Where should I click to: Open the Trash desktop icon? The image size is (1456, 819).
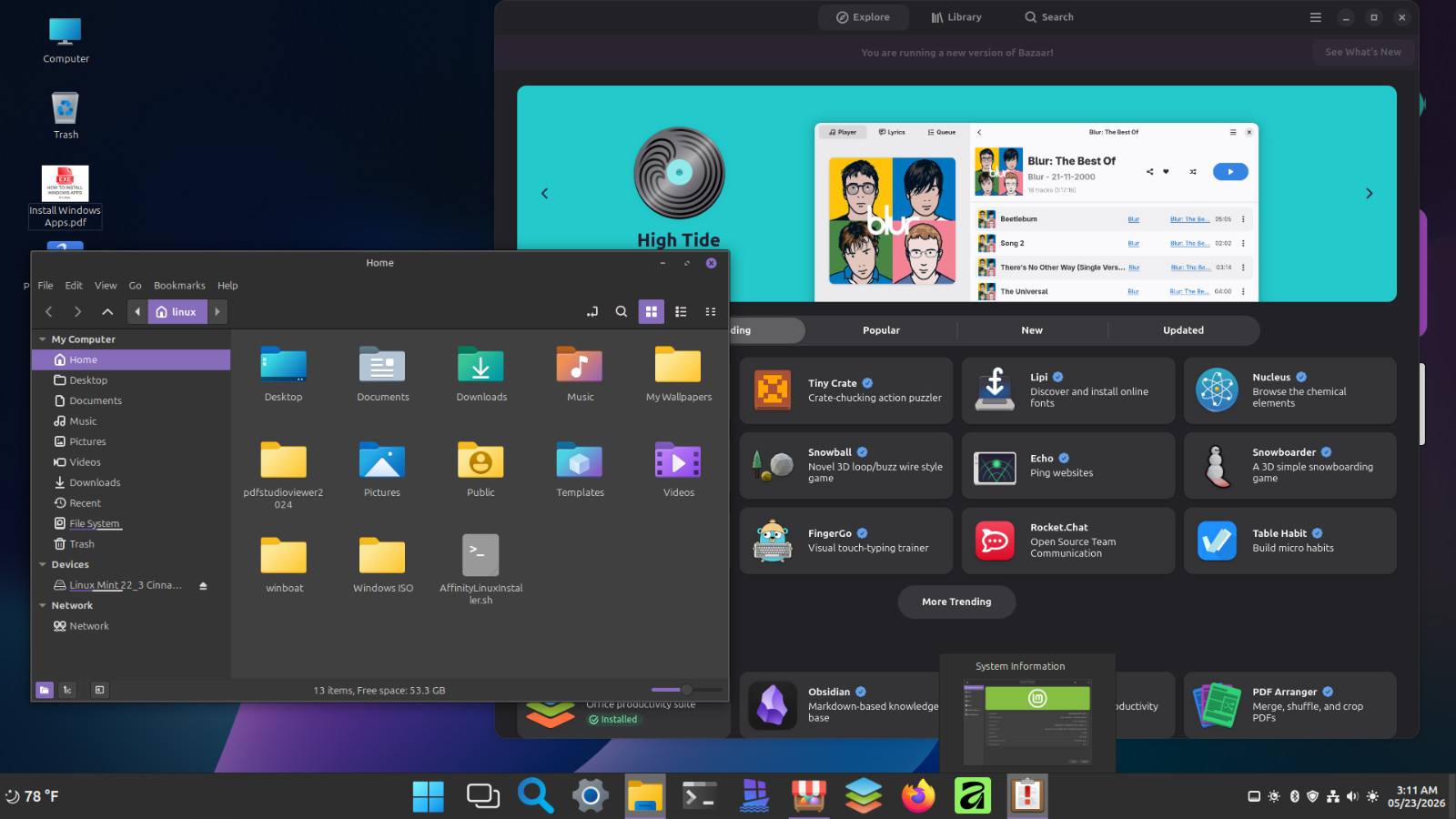point(66,116)
